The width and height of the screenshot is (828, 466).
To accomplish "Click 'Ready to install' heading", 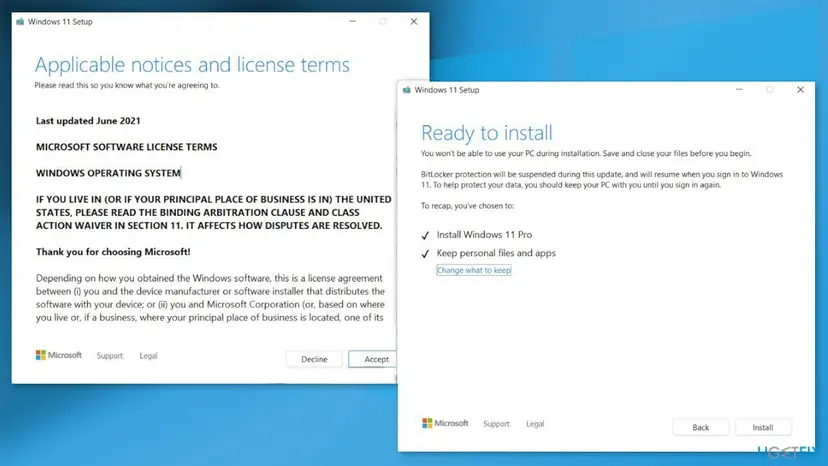I will [486, 132].
